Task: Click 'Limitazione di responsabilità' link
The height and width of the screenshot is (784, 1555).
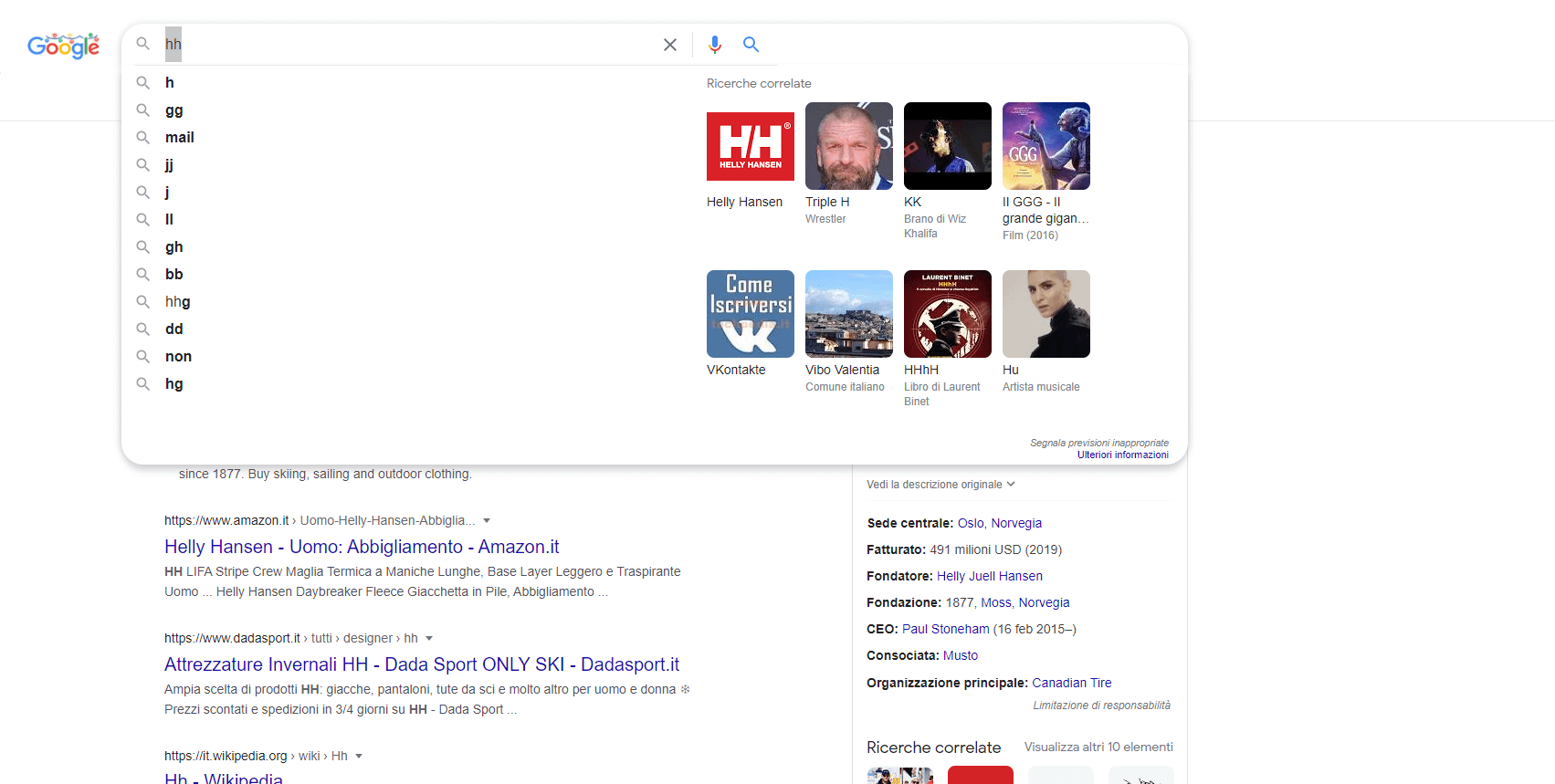Action: (x=1101, y=706)
